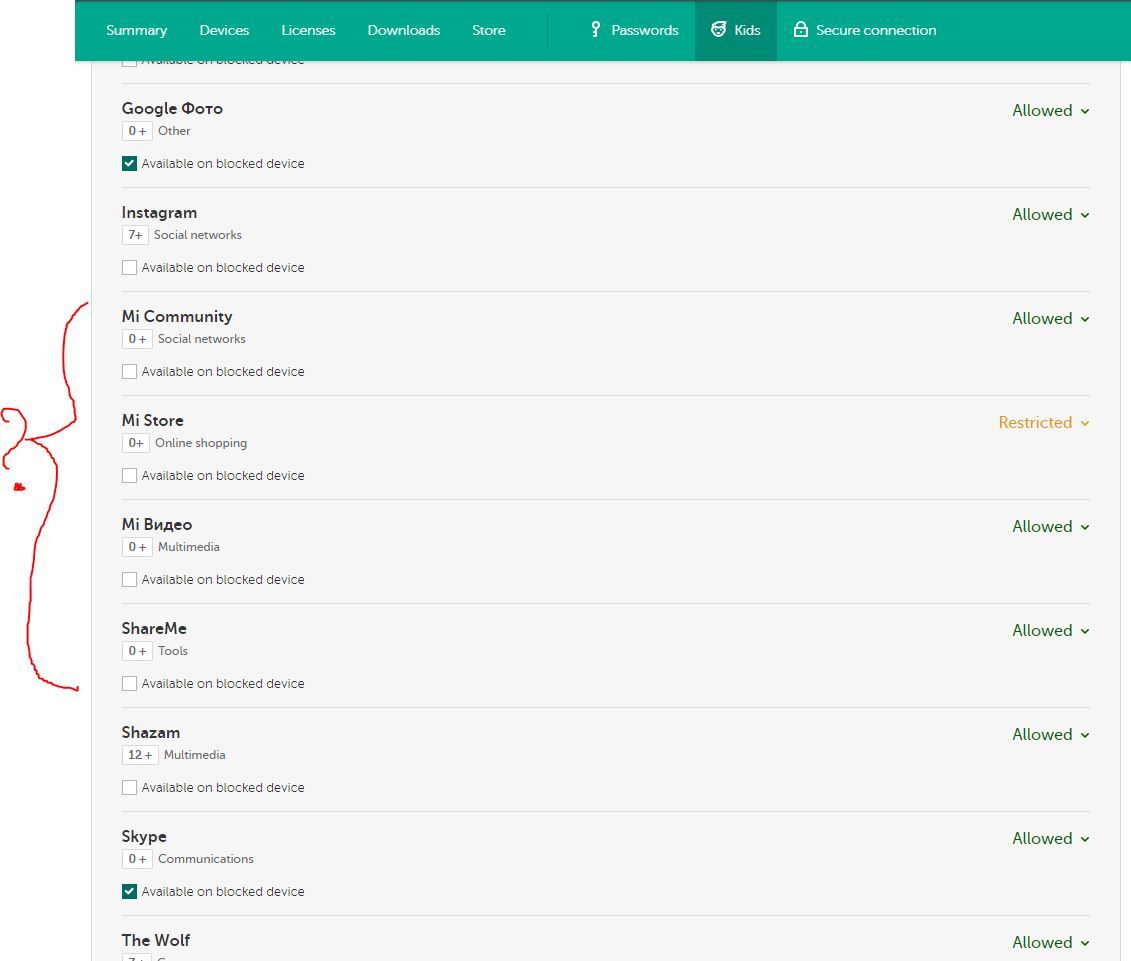Click the Mi Store app name

pyautogui.click(x=152, y=421)
